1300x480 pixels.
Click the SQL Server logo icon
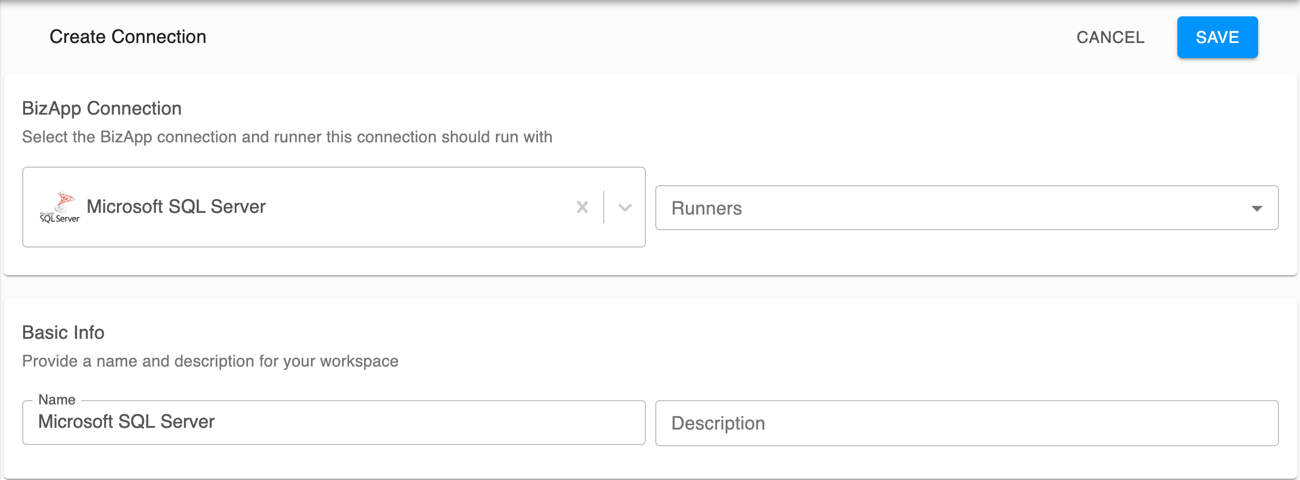(x=60, y=207)
